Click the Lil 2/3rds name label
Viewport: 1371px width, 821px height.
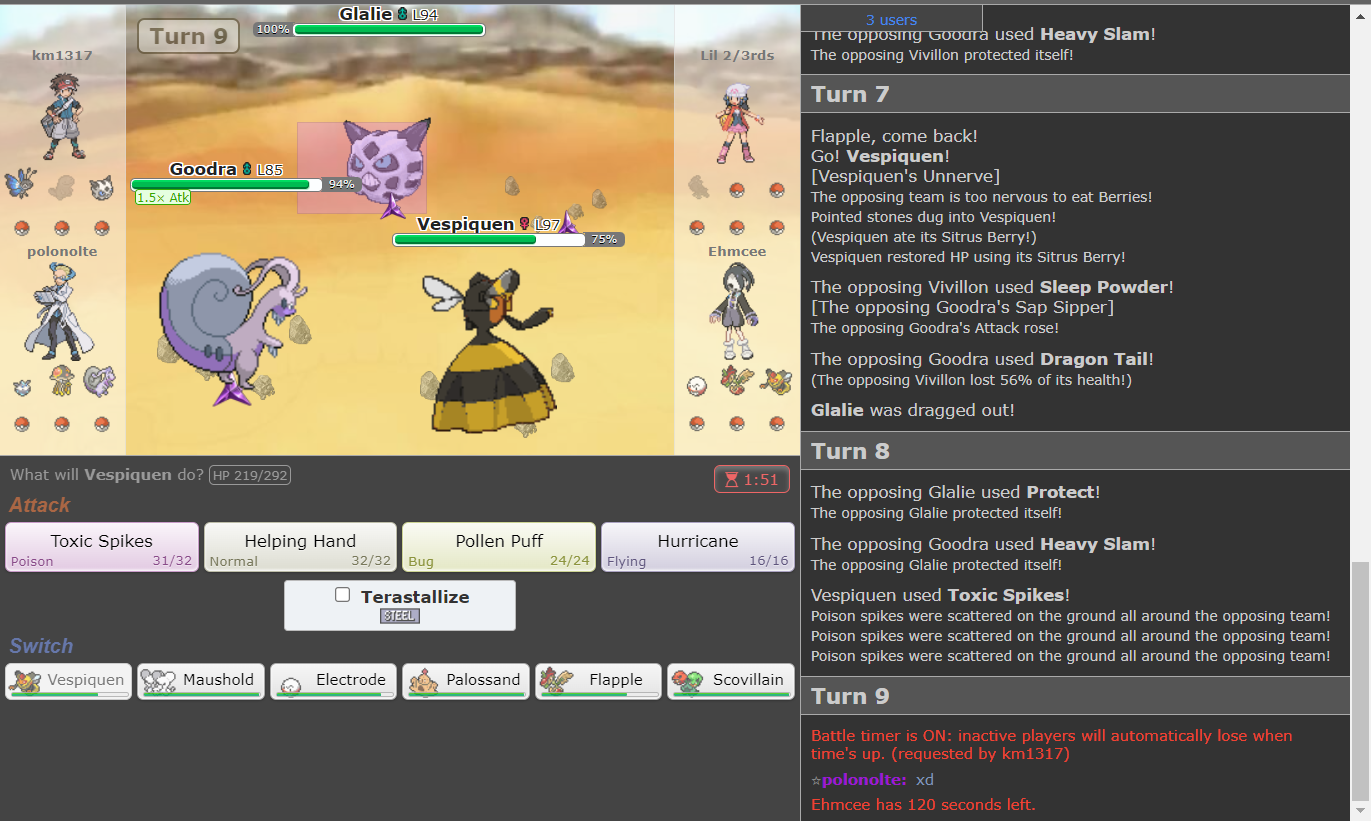click(737, 55)
